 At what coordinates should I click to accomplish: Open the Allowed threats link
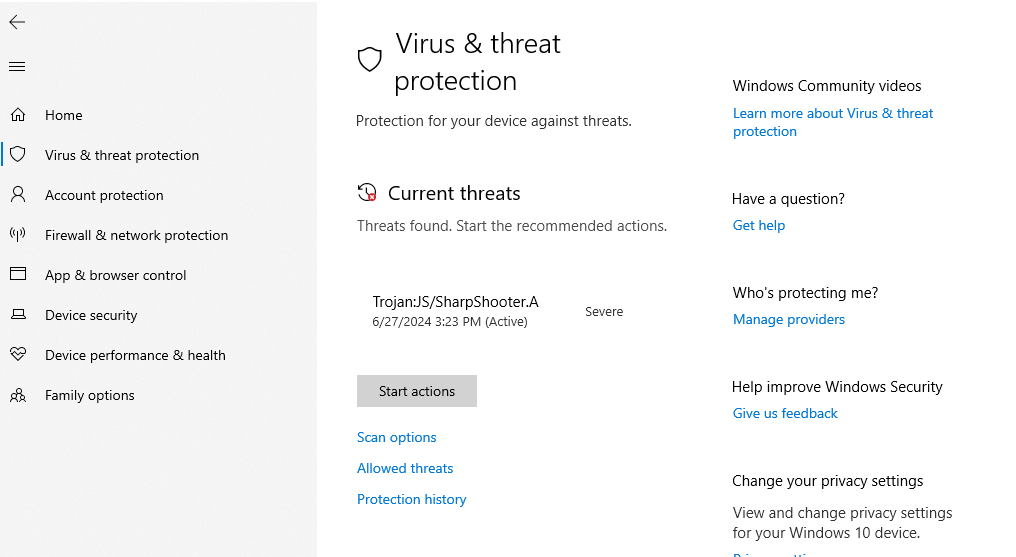(x=405, y=468)
